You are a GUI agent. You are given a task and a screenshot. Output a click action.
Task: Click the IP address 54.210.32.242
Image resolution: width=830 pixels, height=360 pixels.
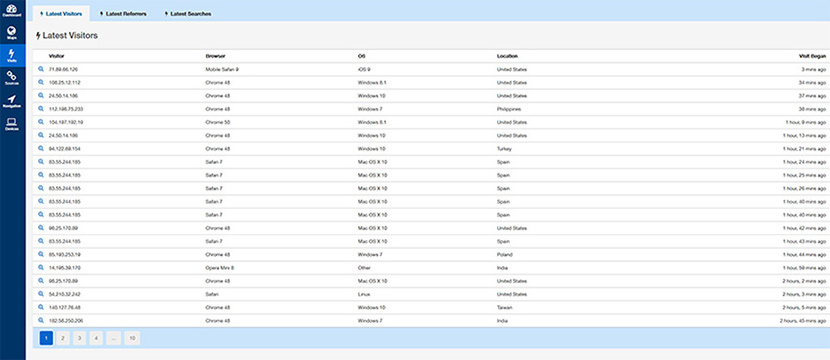pyautogui.click(x=65, y=294)
